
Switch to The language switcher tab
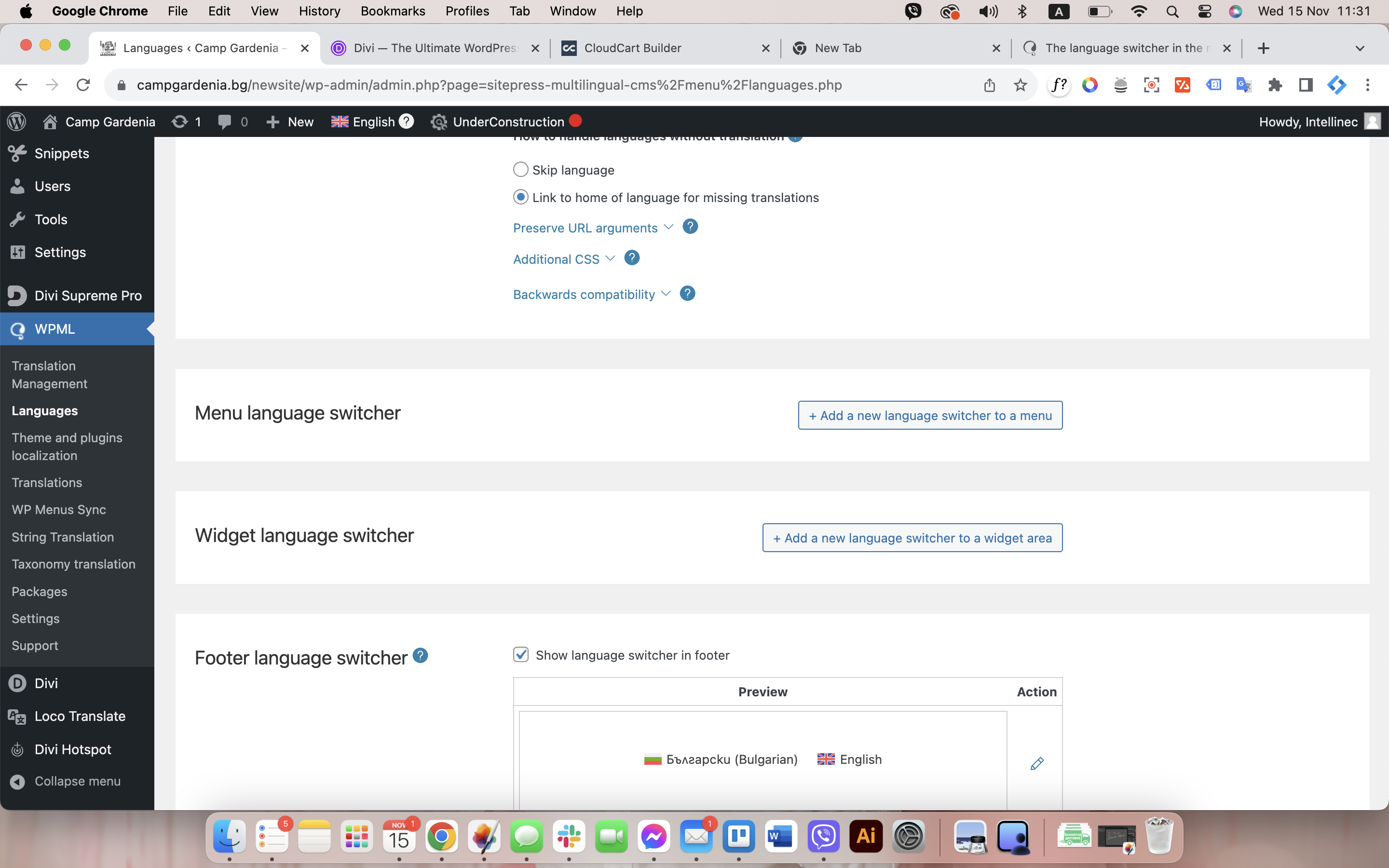tap(1127, 48)
